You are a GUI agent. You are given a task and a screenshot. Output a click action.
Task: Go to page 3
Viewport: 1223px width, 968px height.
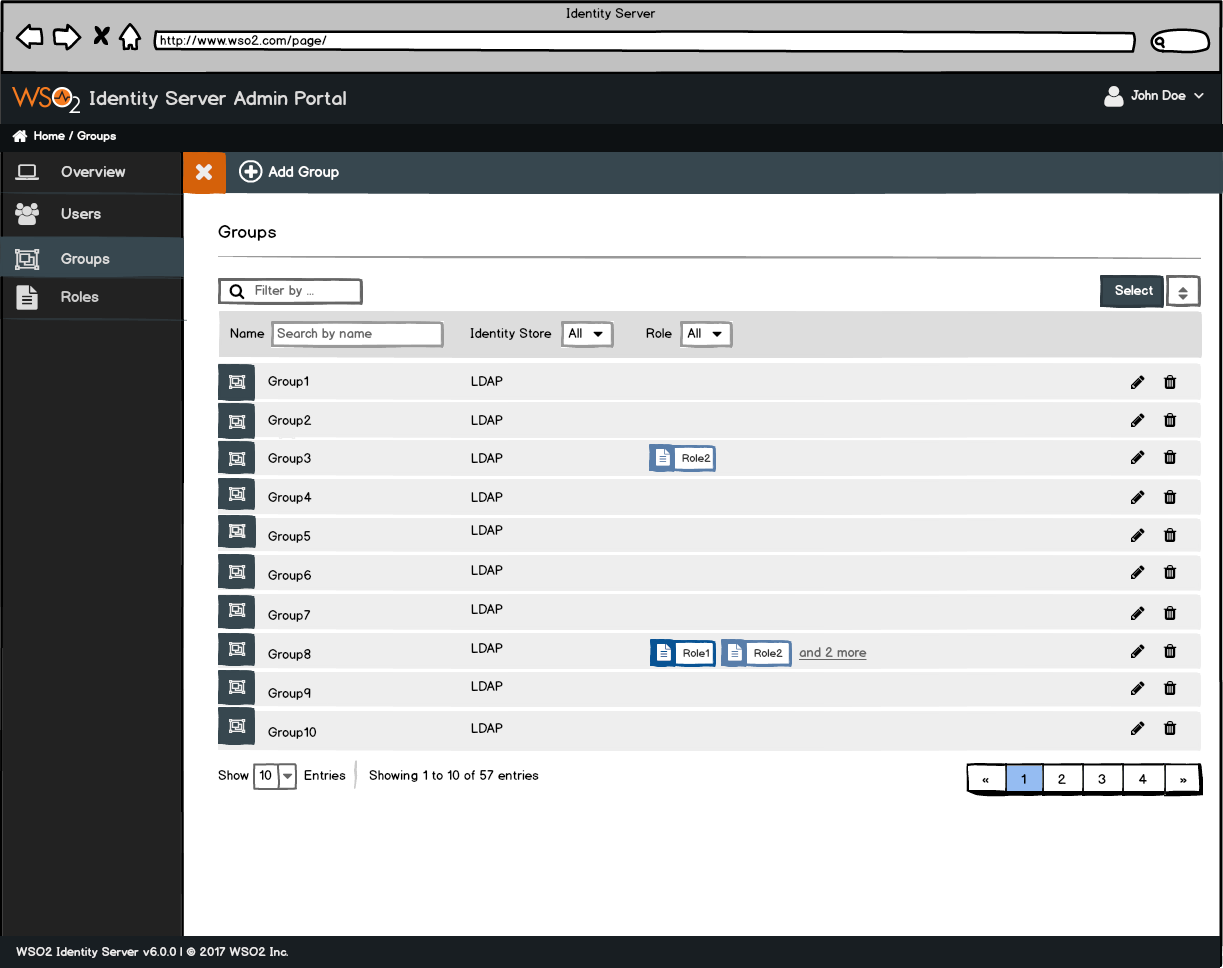coord(1102,779)
